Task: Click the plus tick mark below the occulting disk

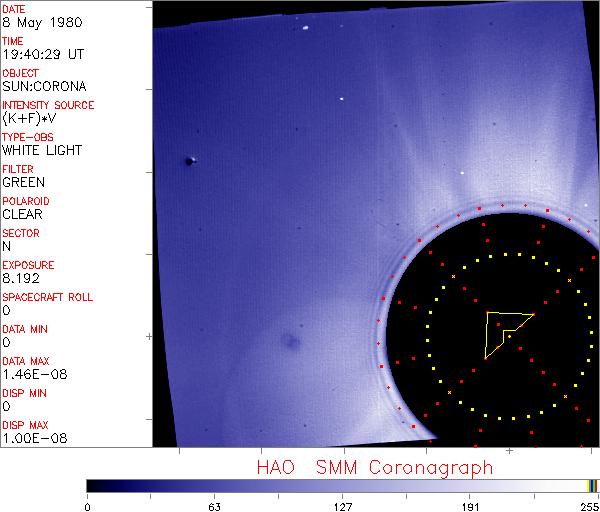Action: [509, 451]
